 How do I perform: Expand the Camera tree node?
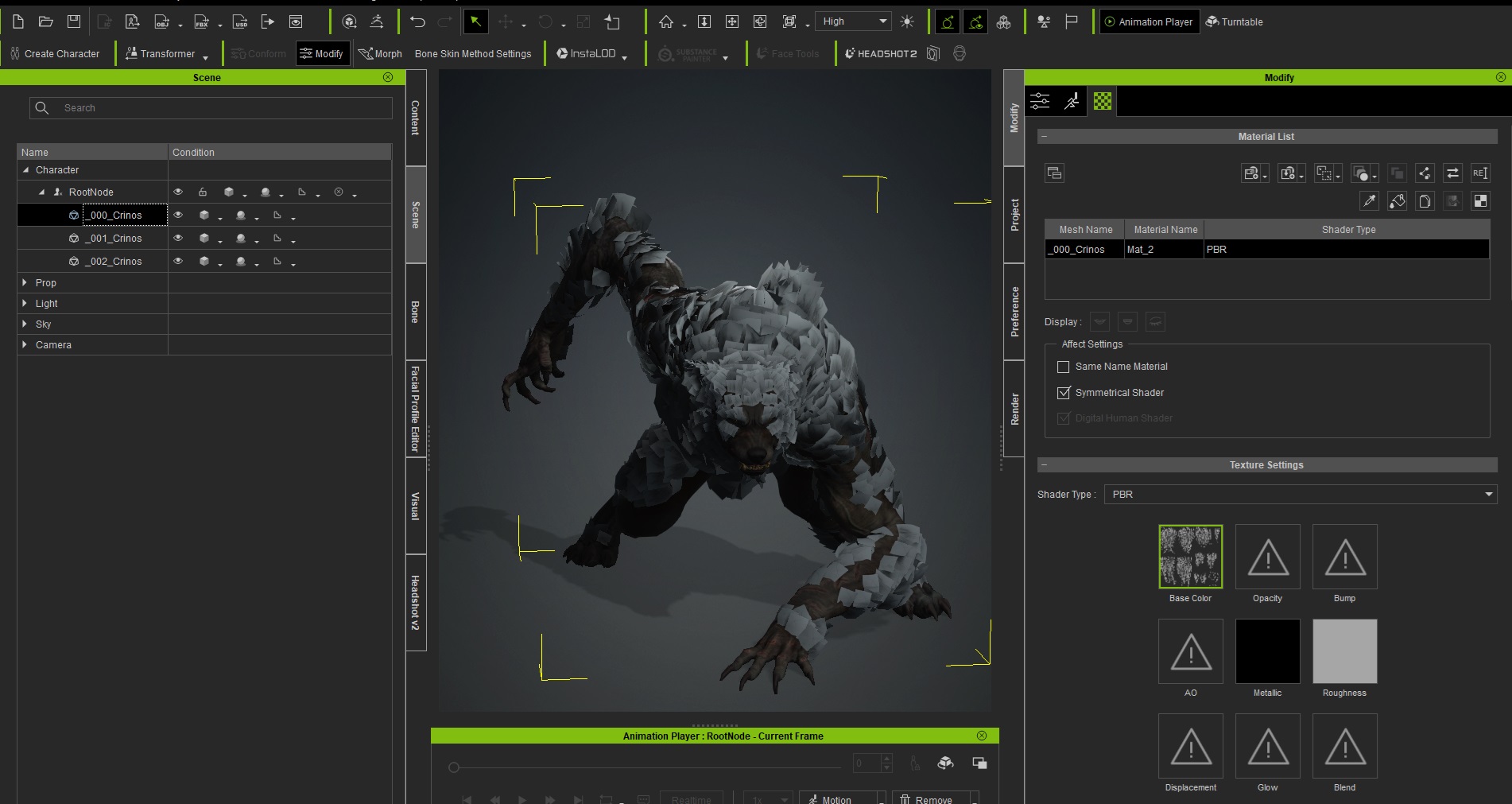tap(25, 344)
